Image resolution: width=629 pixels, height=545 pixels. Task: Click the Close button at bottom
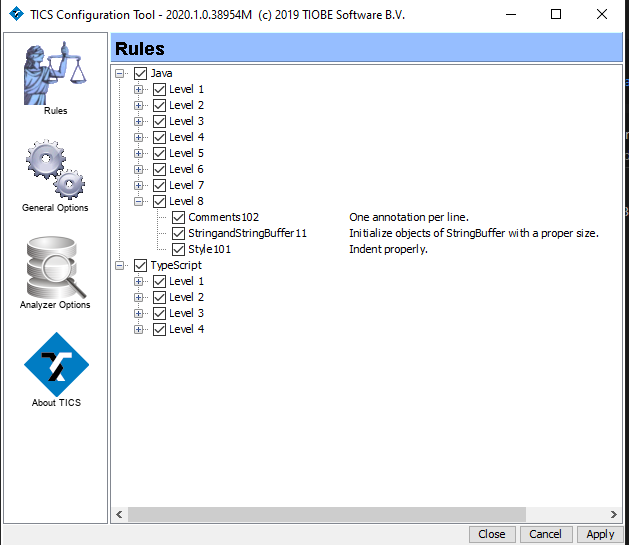point(491,534)
